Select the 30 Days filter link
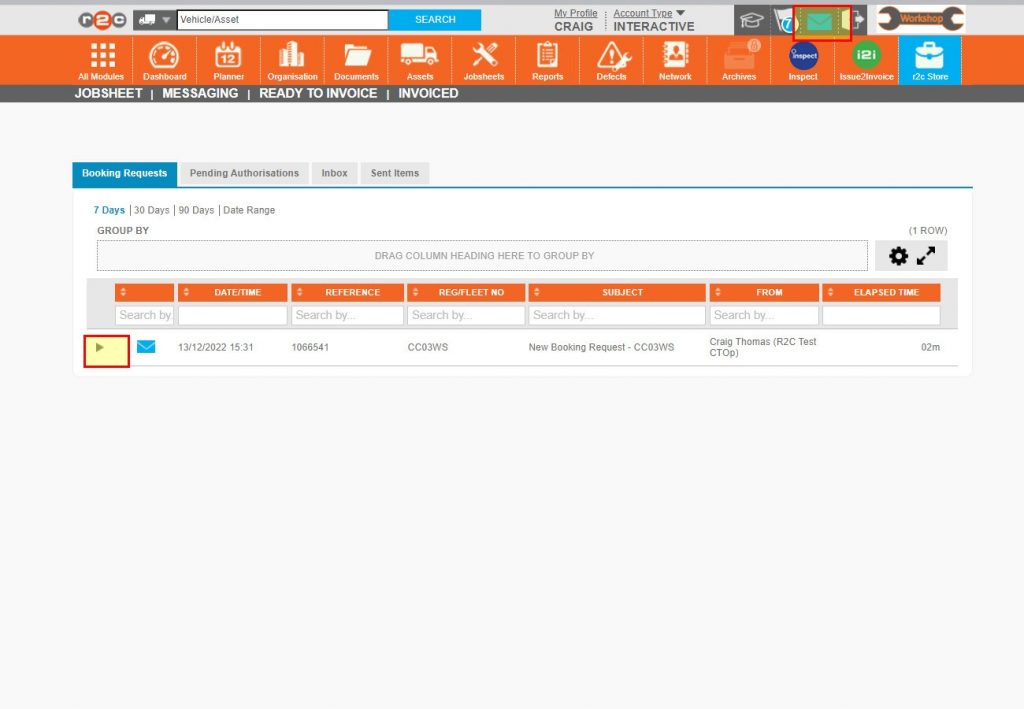The height and width of the screenshot is (709, 1024). click(151, 210)
